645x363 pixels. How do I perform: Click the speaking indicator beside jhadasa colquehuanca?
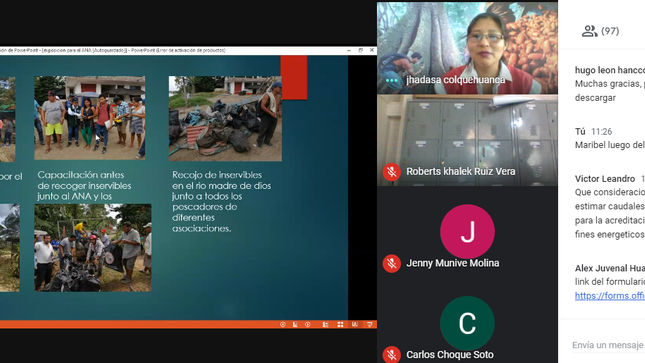tap(392, 80)
